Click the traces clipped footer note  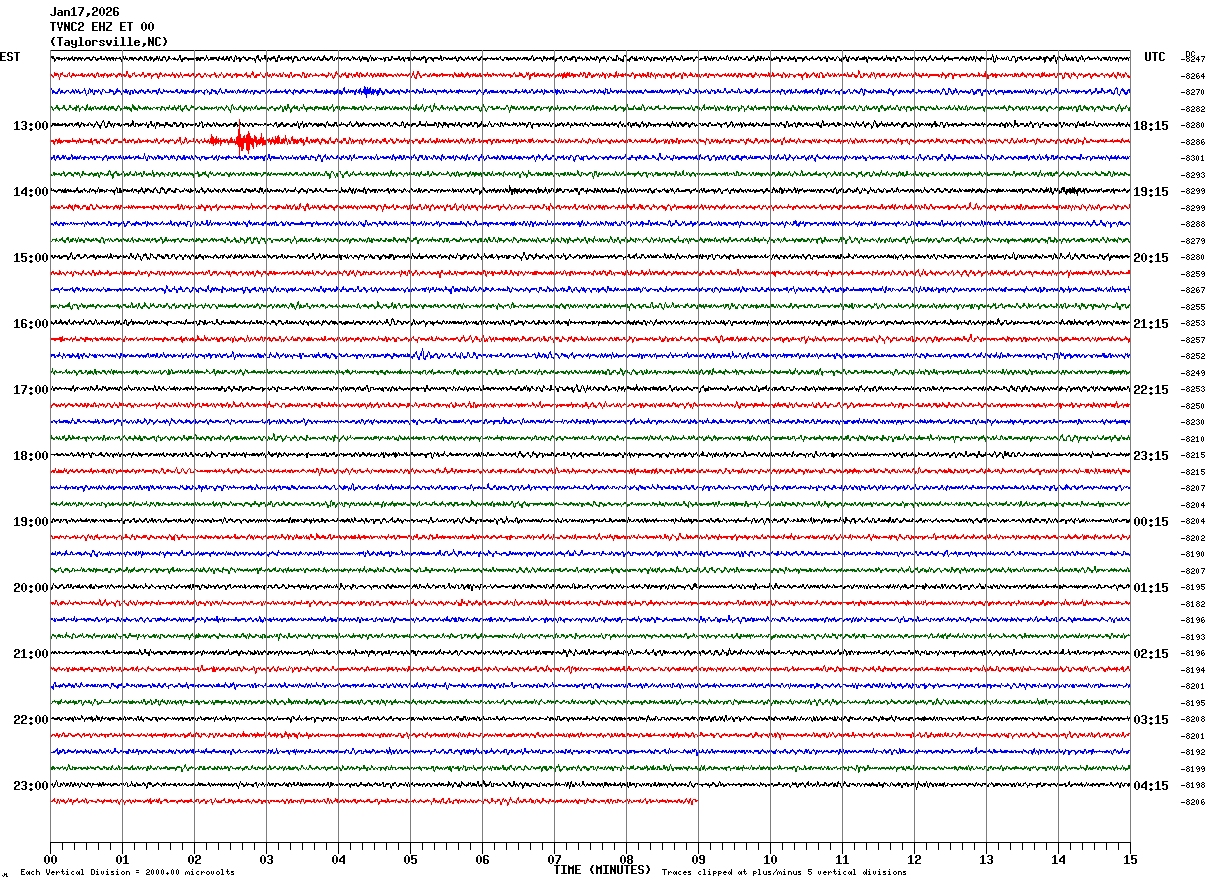(784, 872)
